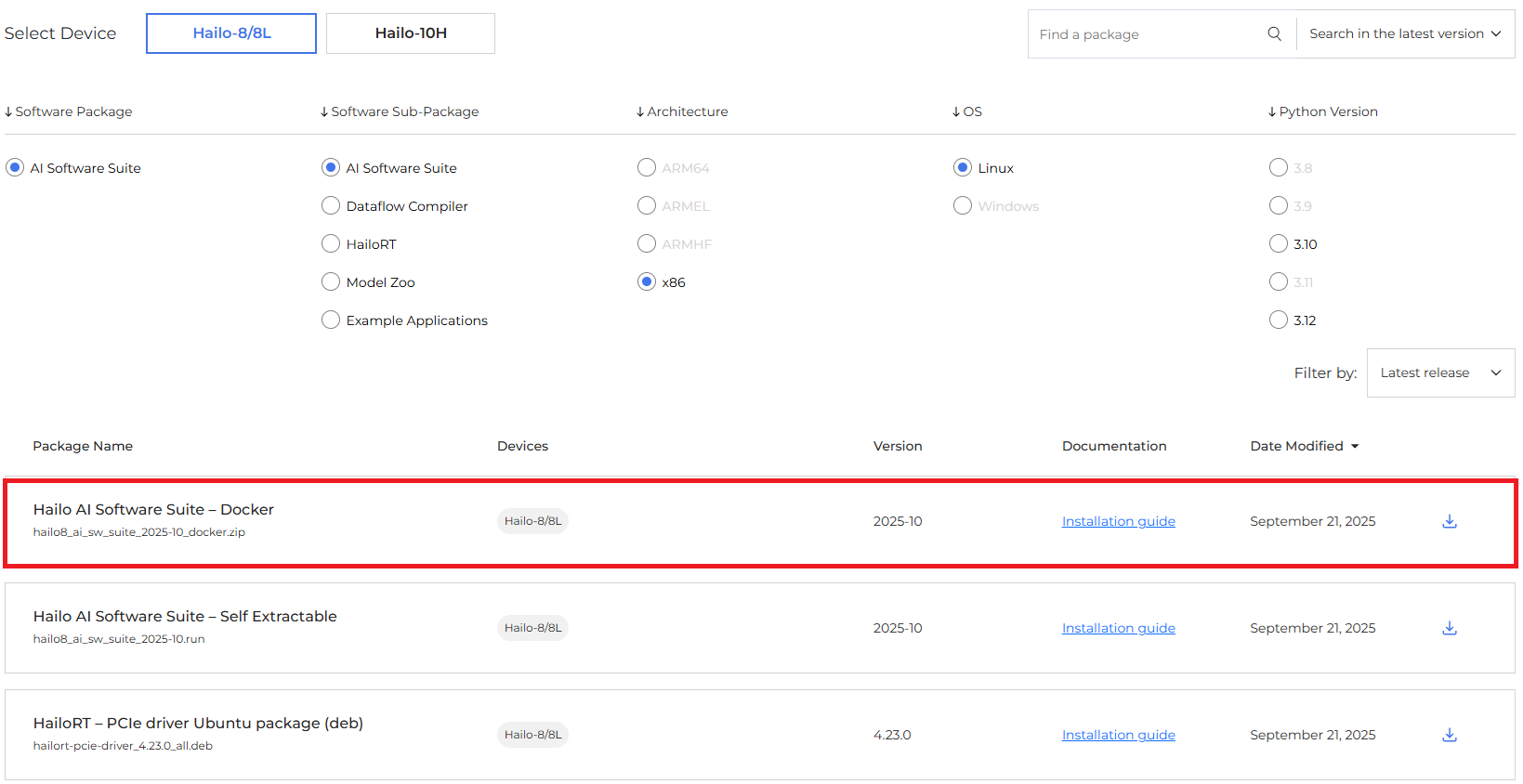Screen dimensions: 1523x784
Task: Click the Find a package search field
Action: pyautogui.click(x=1148, y=34)
